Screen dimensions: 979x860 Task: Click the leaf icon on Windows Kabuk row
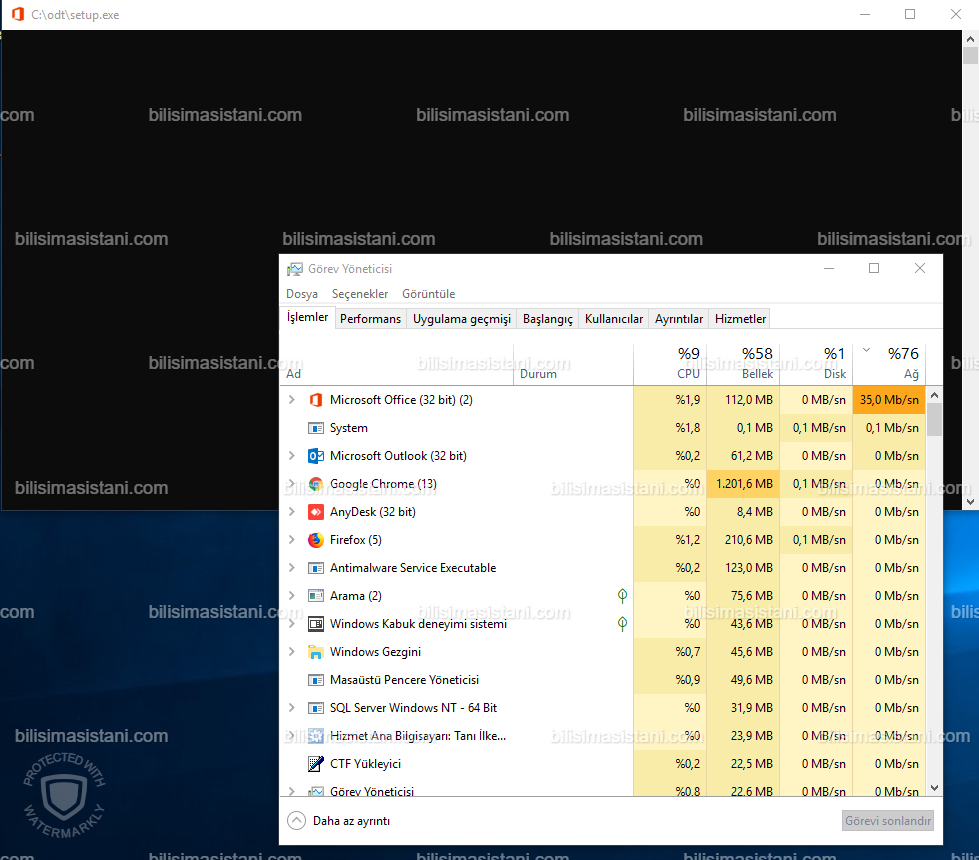(x=622, y=624)
